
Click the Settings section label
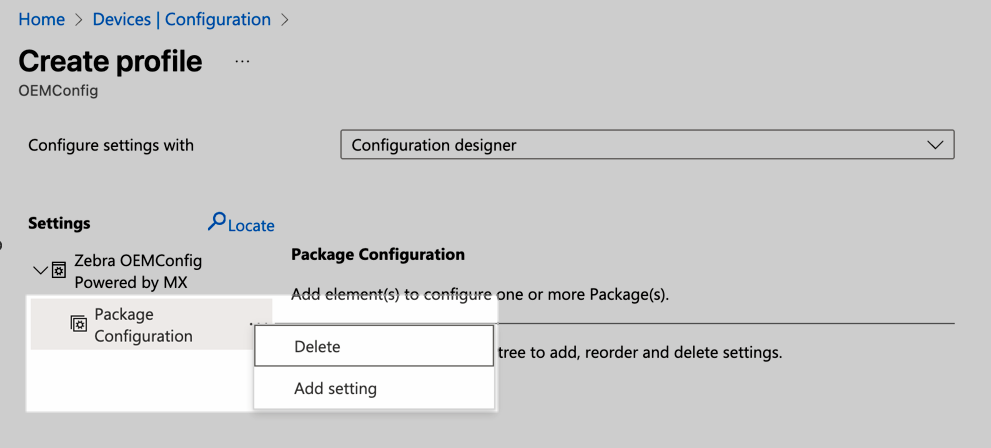pyautogui.click(x=59, y=223)
